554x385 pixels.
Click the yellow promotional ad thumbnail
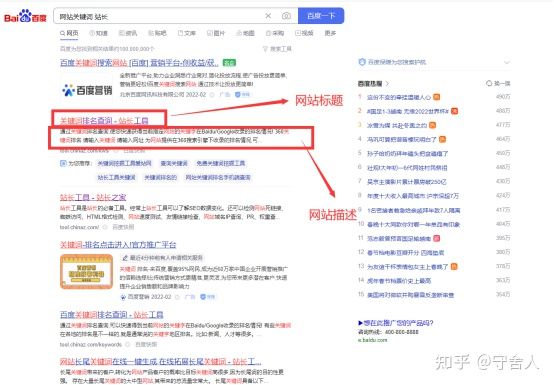point(87,272)
